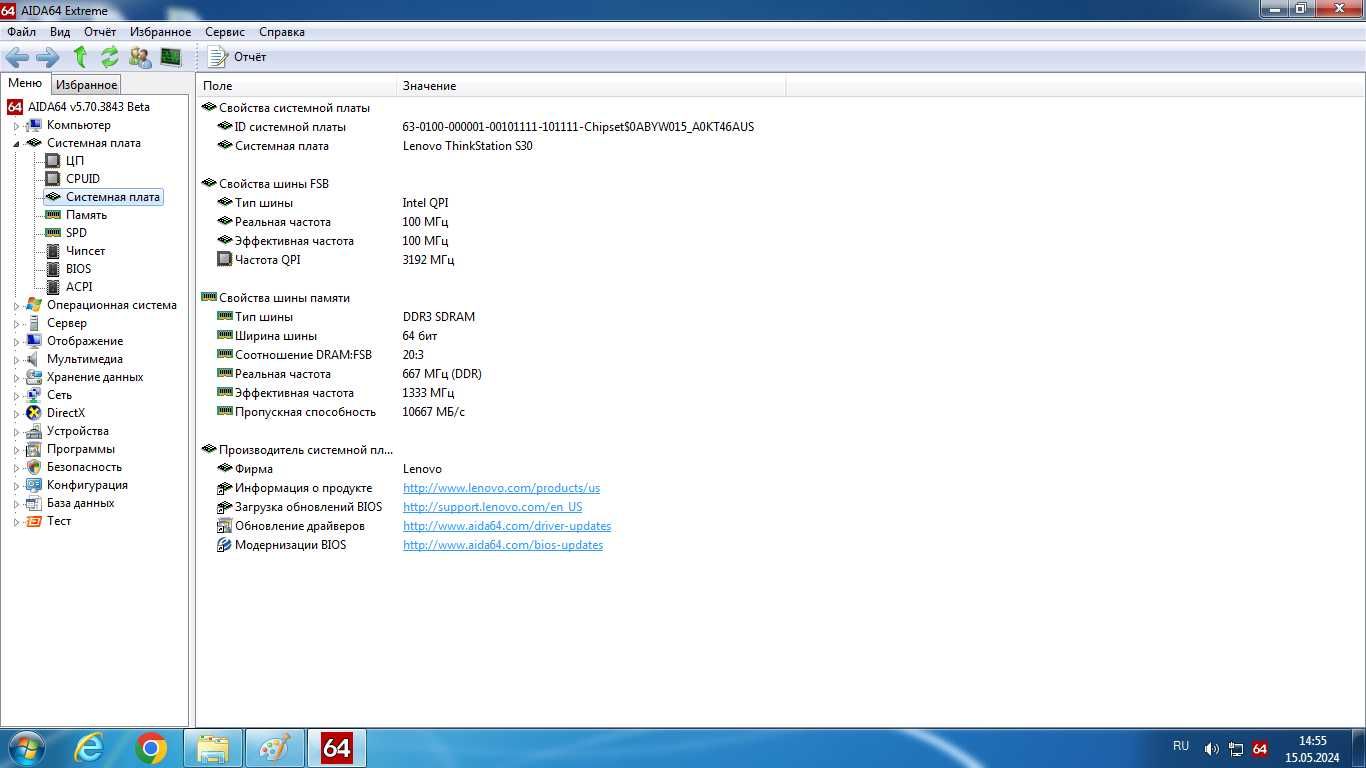The width and height of the screenshot is (1366, 768).
Task: Open File Explorer from the taskbar
Action: pos(213,748)
